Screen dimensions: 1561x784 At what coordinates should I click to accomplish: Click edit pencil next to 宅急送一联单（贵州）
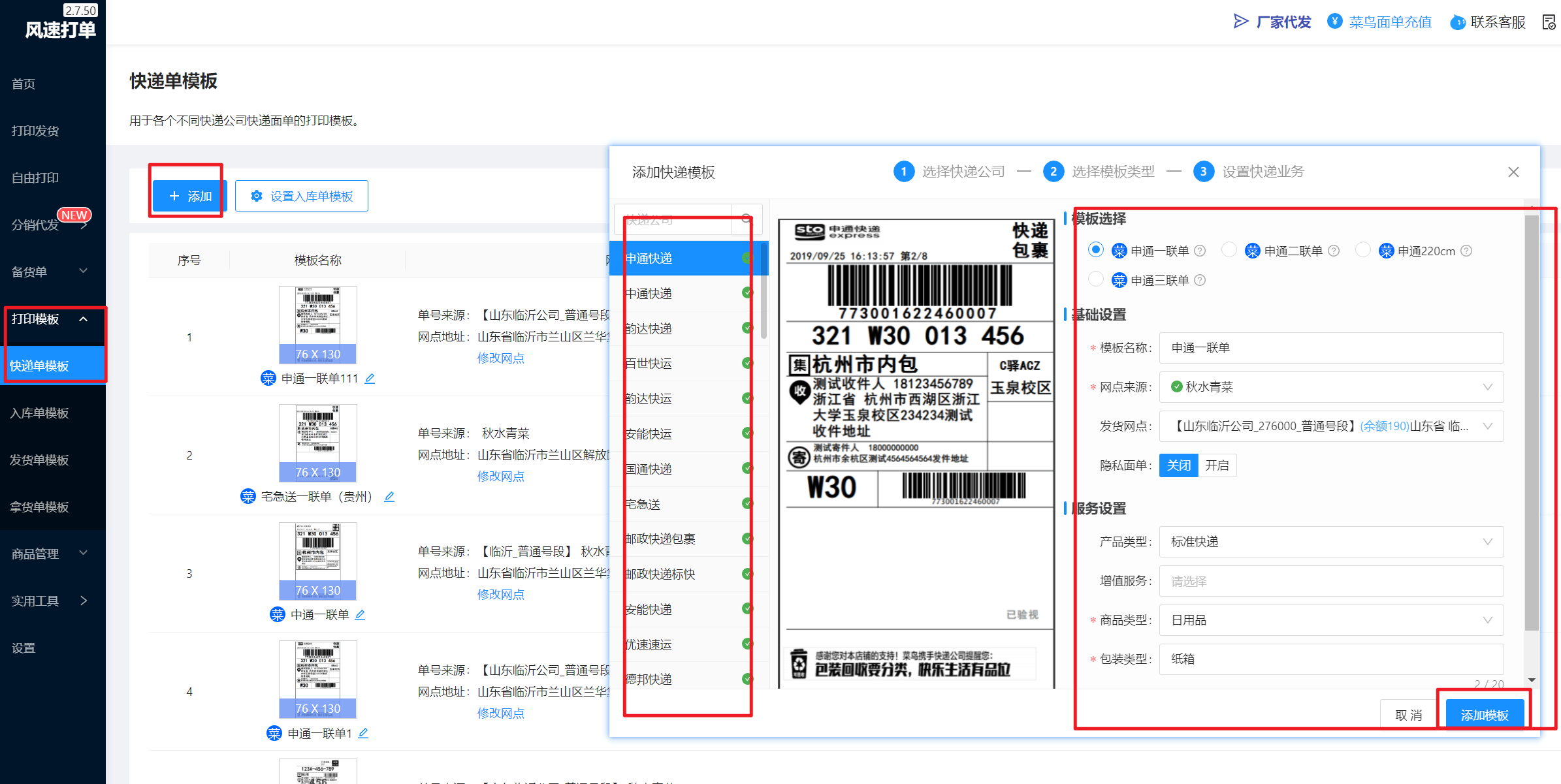click(389, 497)
